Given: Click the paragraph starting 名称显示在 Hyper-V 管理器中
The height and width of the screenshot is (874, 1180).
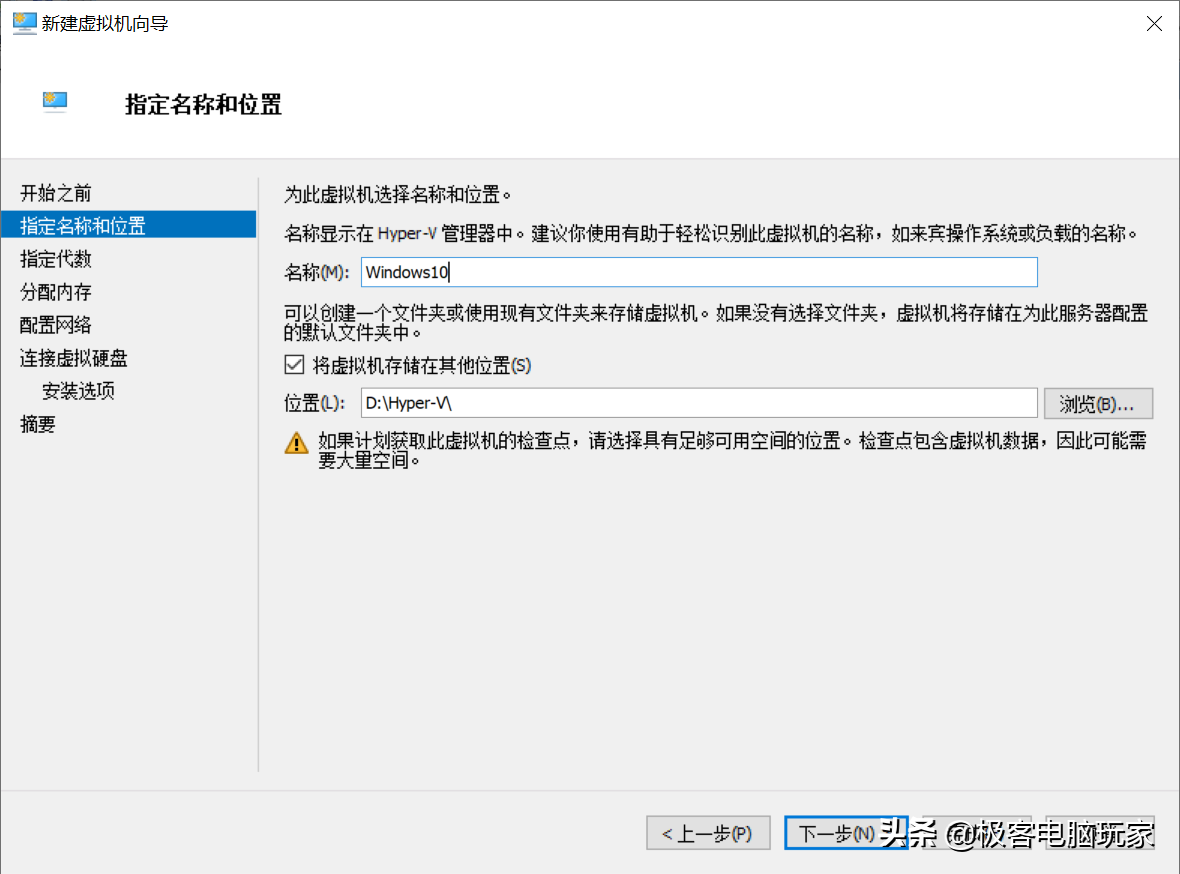Looking at the screenshot, I should [x=711, y=233].
